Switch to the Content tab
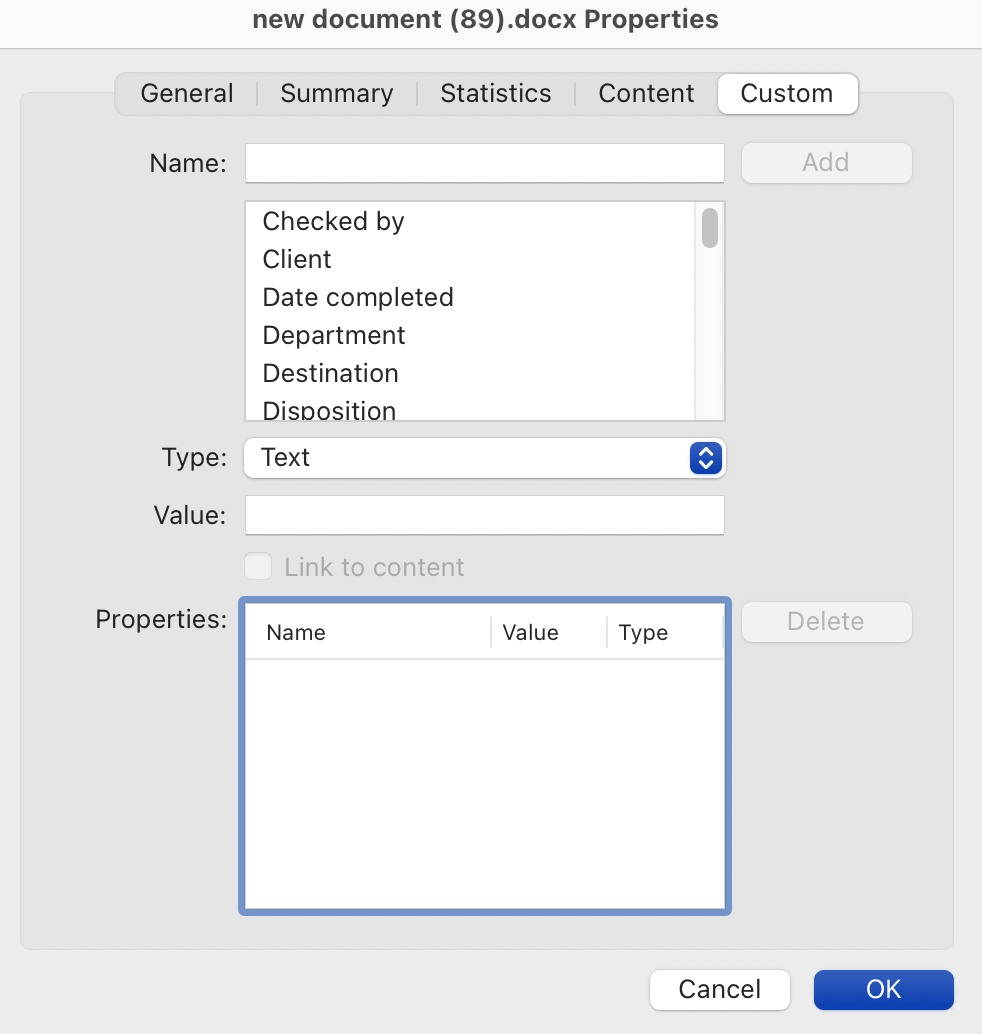The image size is (982, 1034). coord(646,94)
